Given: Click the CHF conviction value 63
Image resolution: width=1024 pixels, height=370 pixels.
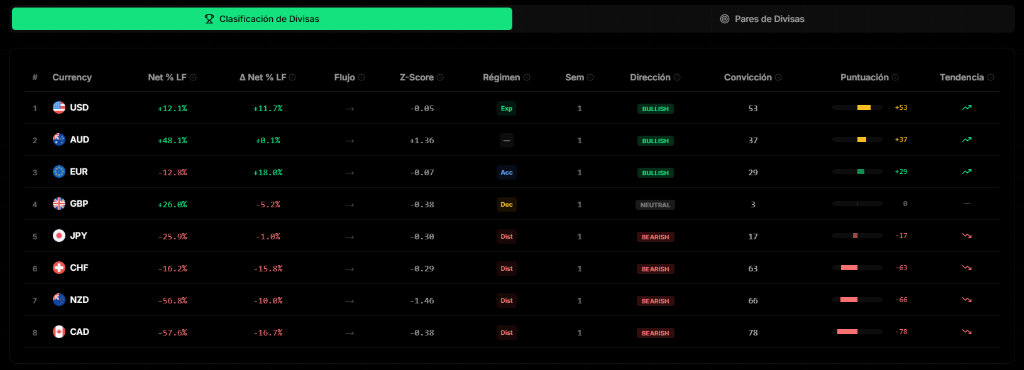Looking at the screenshot, I should tap(753, 268).
